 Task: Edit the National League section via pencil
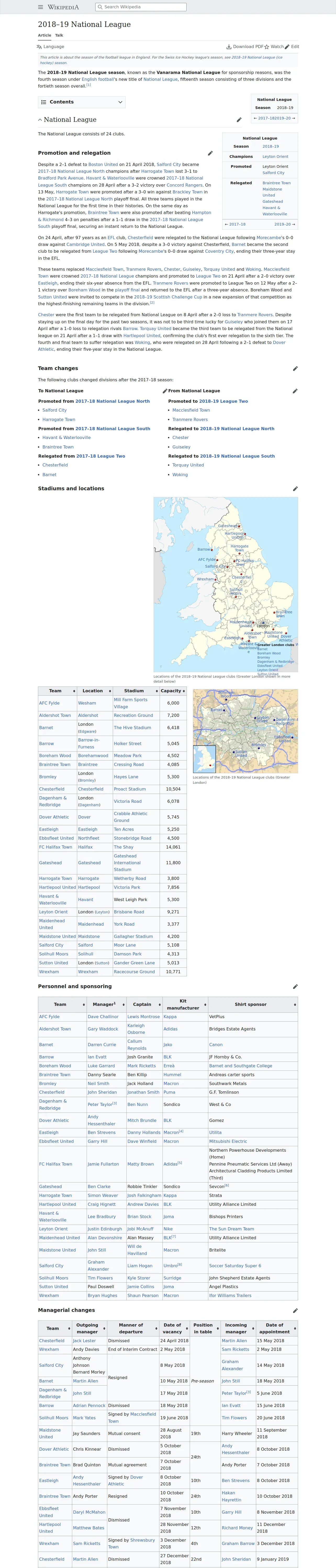pyautogui.click(x=239, y=120)
